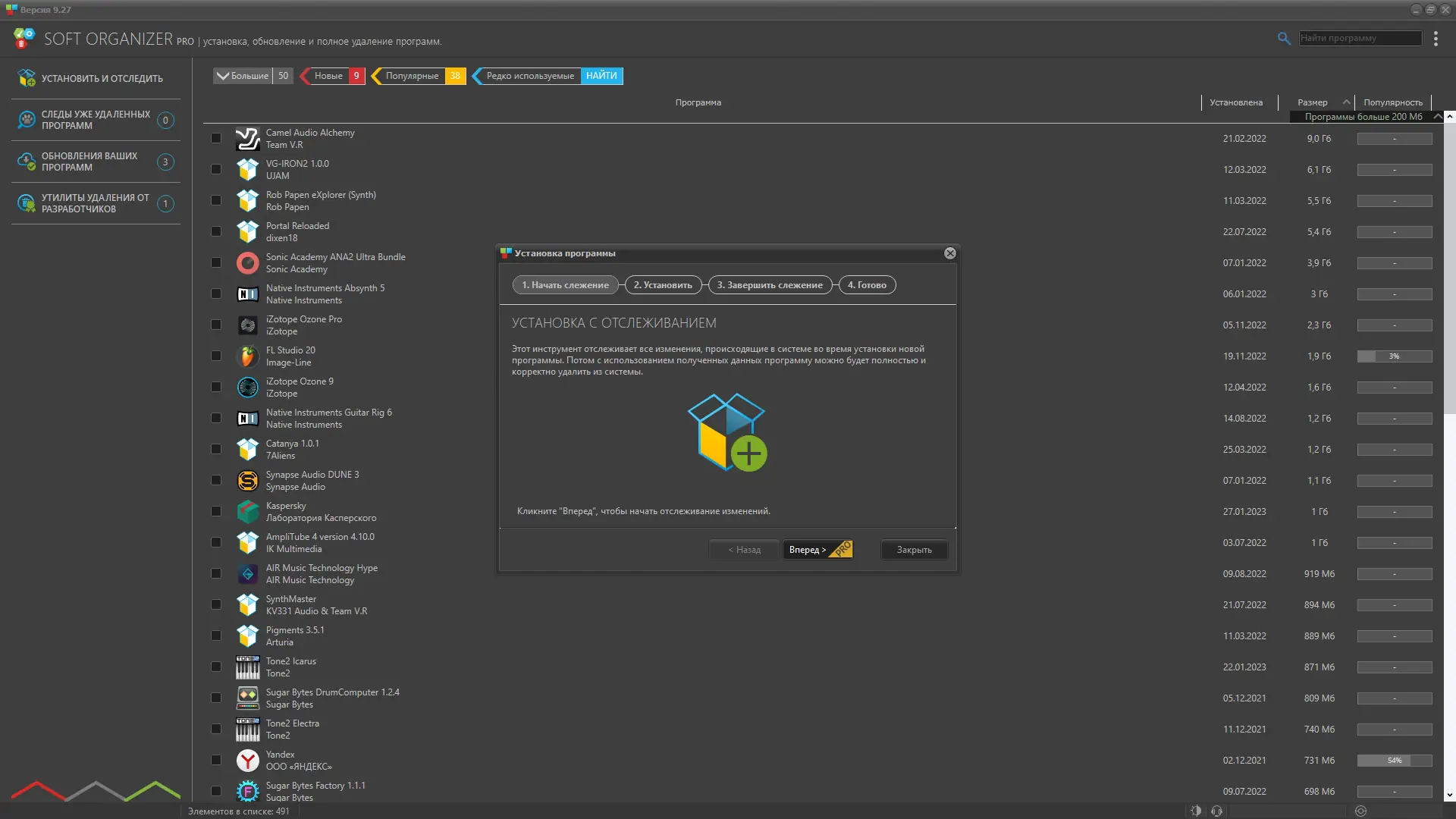Click the theme brightness icon in status bar
Viewport: 1456px width, 819px height.
[x=1196, y=811]
